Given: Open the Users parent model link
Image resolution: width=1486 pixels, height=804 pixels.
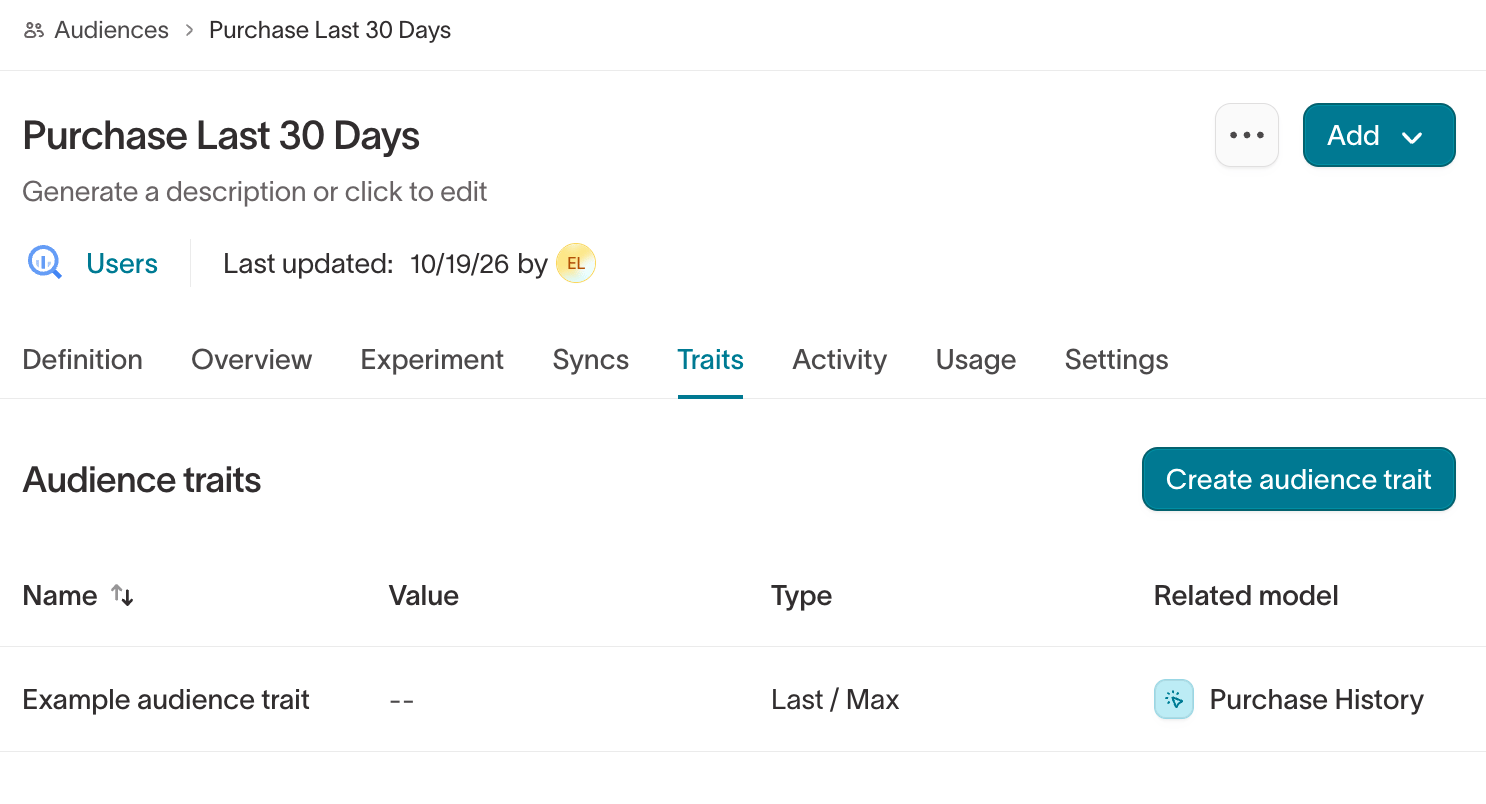Looking at the screenshot, I should tap(122, 264).
